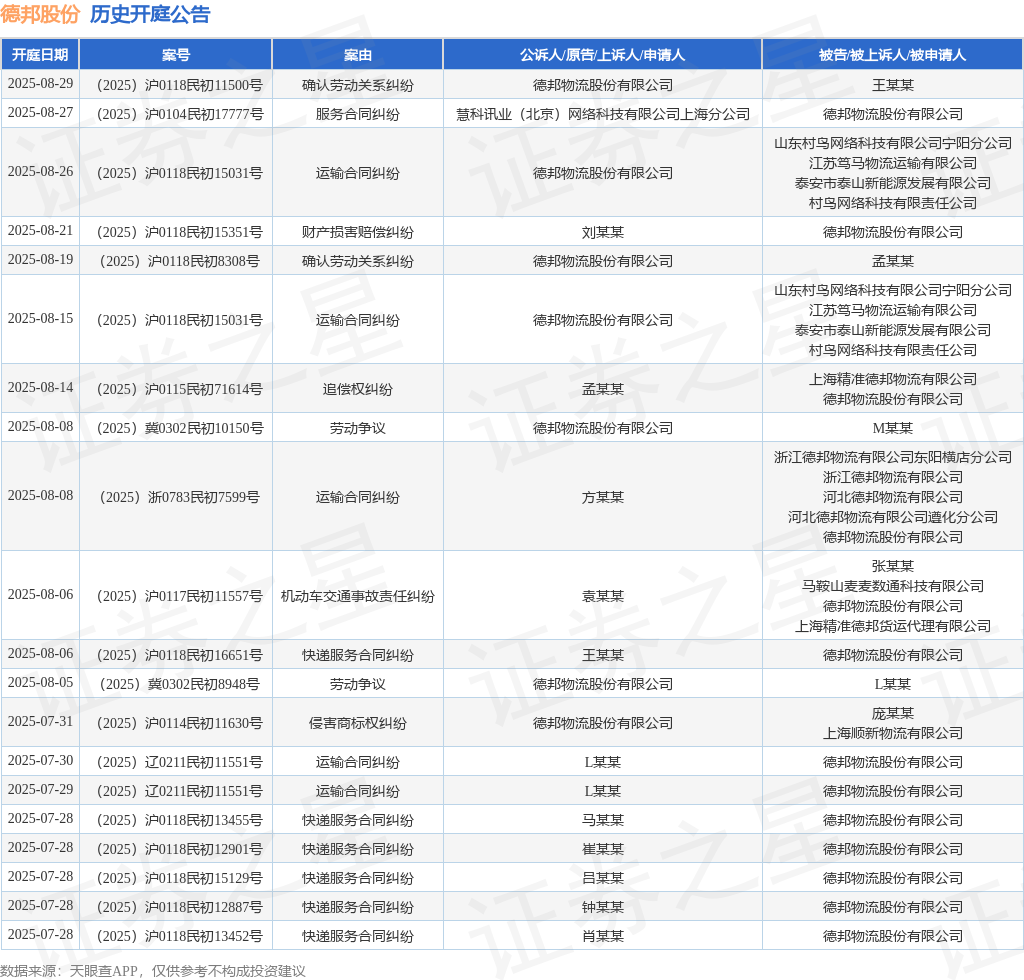This screenshot has height=980, width=1024.
Task: Click the 历史开庭公告 heading
Action: pyautogui.click(x=150, y=14)
